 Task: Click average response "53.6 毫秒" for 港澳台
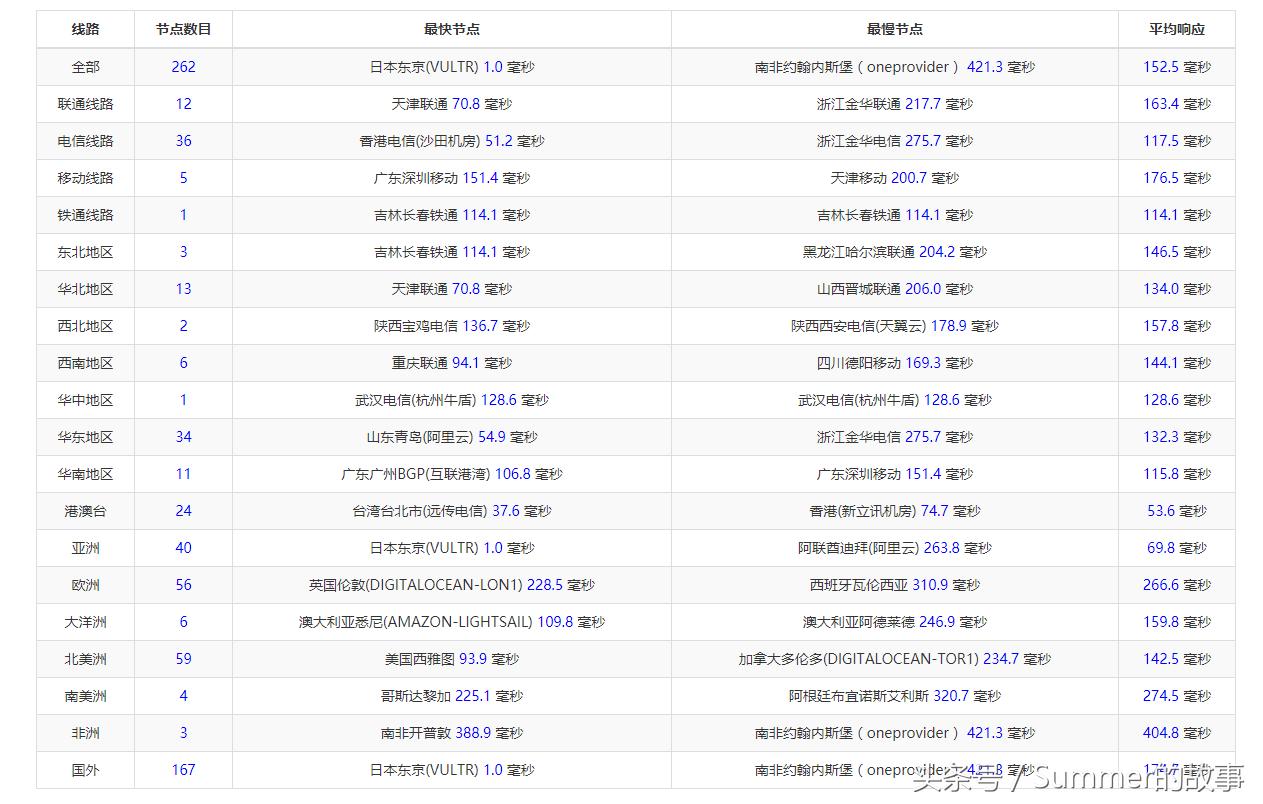(x=1177, y=511)
